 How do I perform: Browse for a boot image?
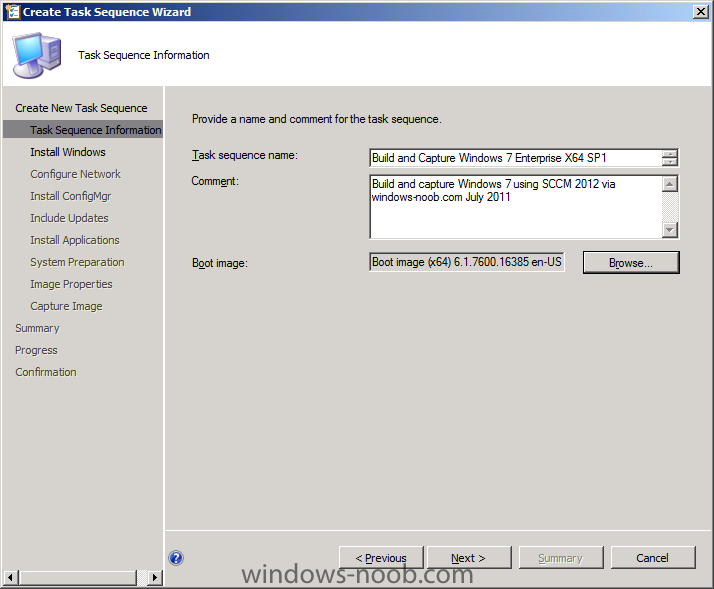(x=631, y=263)
